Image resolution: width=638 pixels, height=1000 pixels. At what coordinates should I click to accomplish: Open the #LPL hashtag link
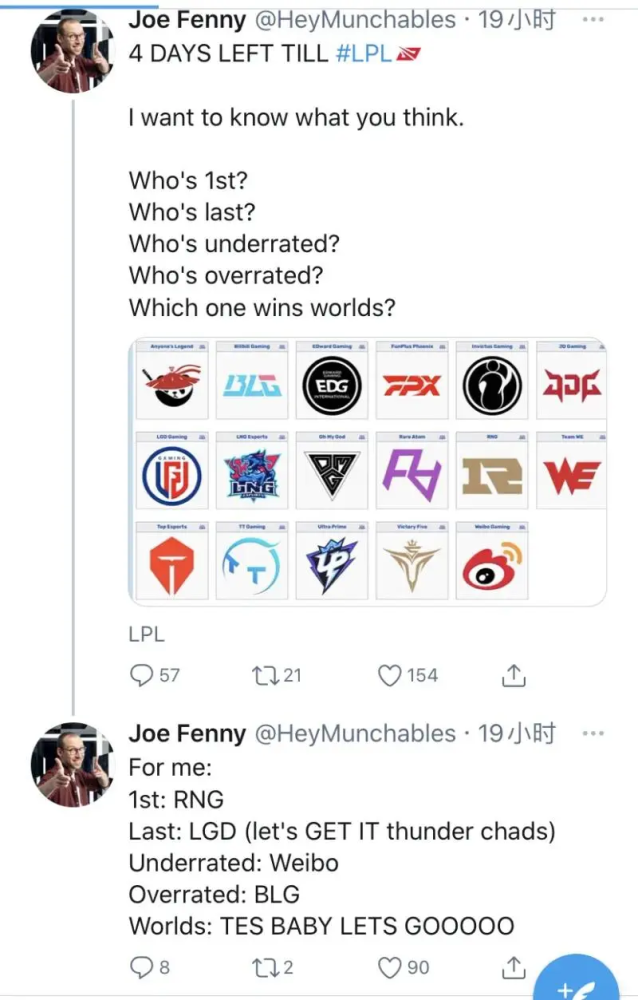point(364,53)
